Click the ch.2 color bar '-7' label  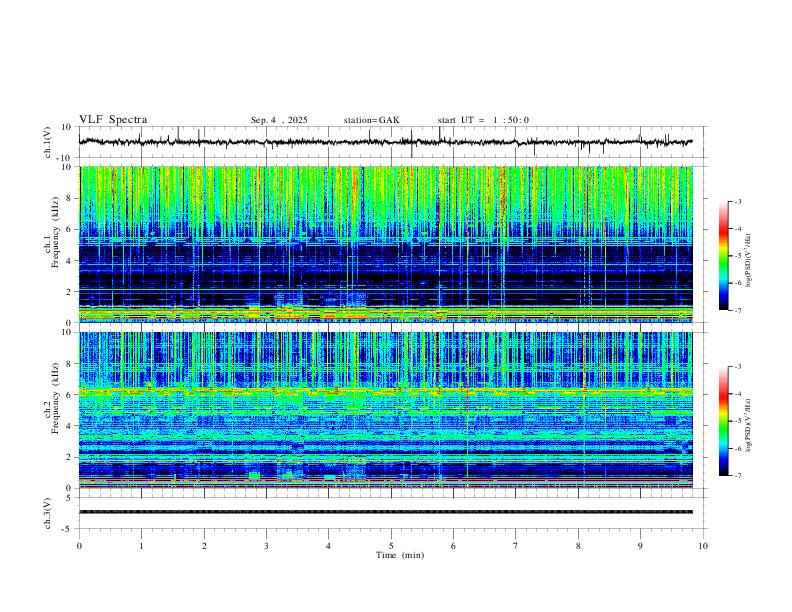[x=737, y=475]
